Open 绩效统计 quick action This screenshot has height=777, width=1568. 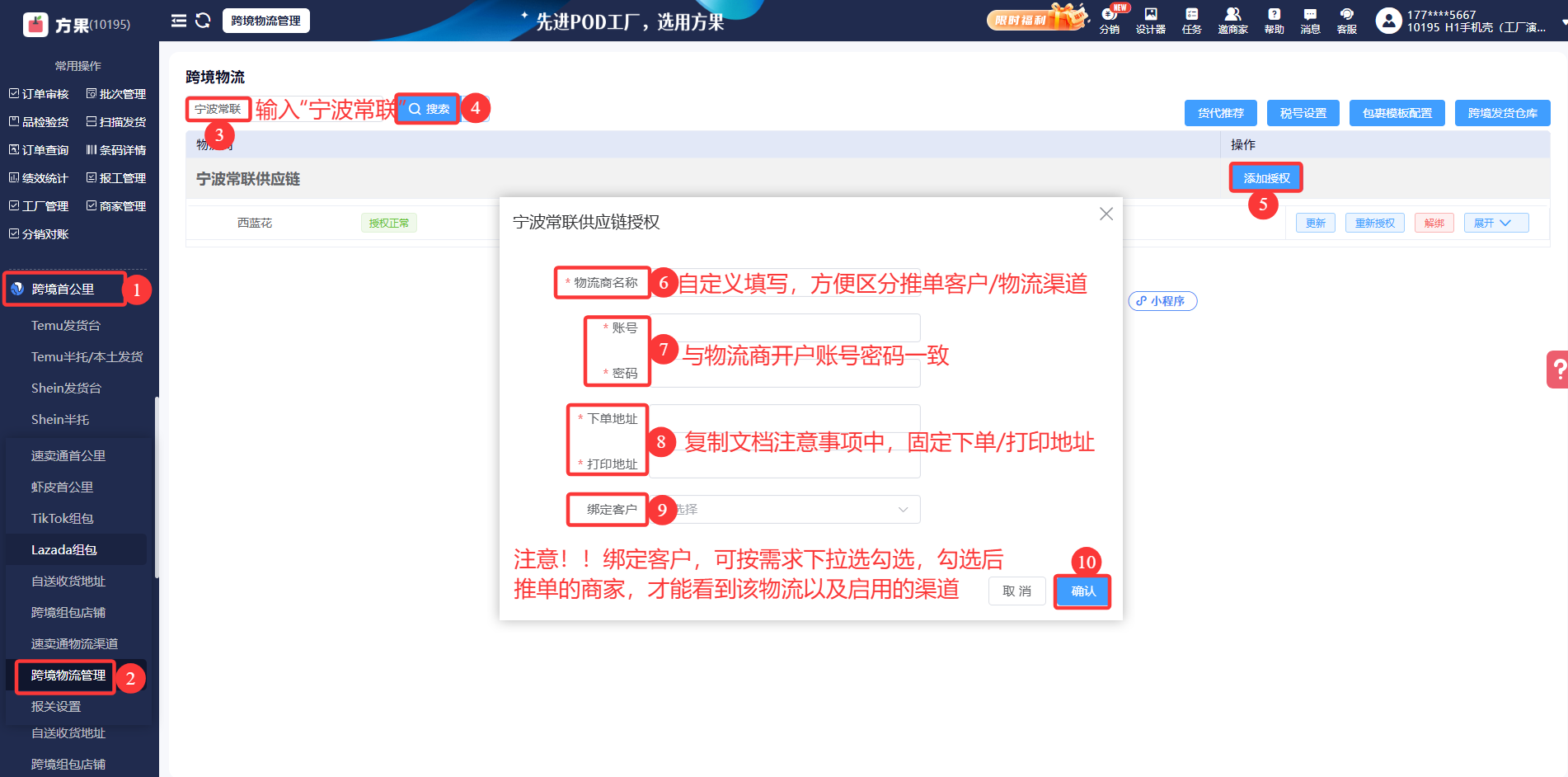39,178
